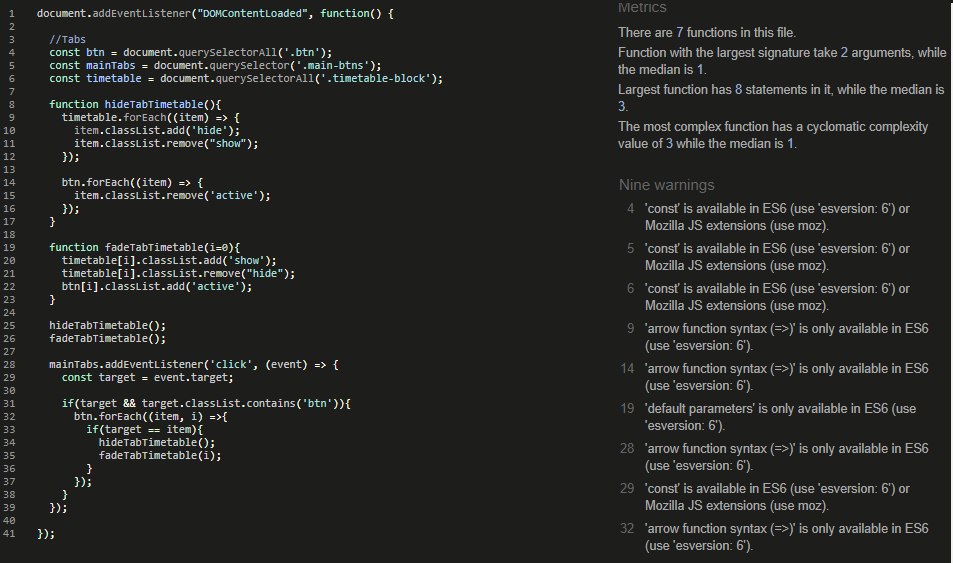Viewport: 953px width, 563px height.
Task: Click the 'const btn' declaration on line 4
Action: (x=191, y=52)
